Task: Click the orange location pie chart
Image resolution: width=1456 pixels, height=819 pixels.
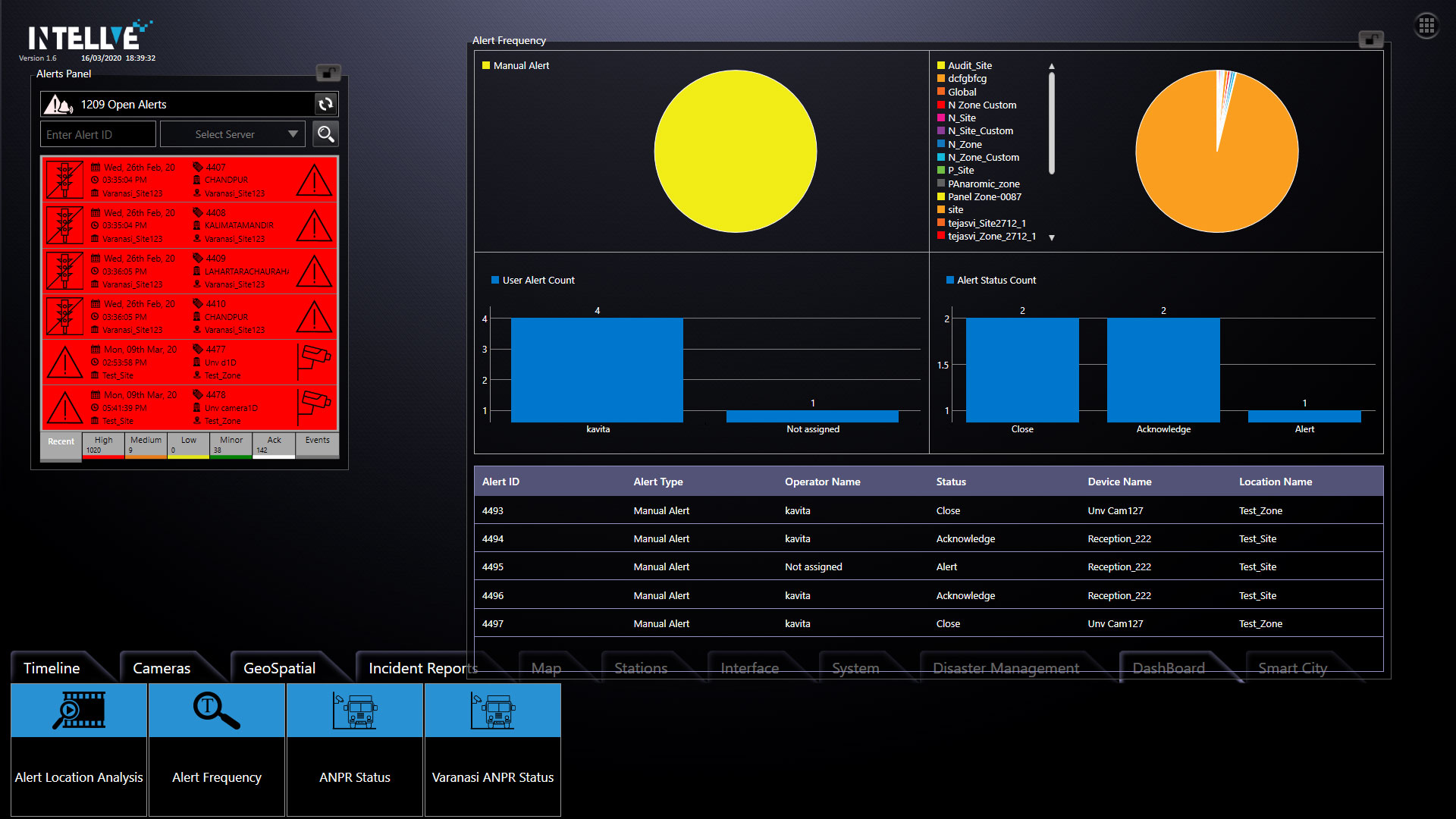Action: pos(1217,152)
